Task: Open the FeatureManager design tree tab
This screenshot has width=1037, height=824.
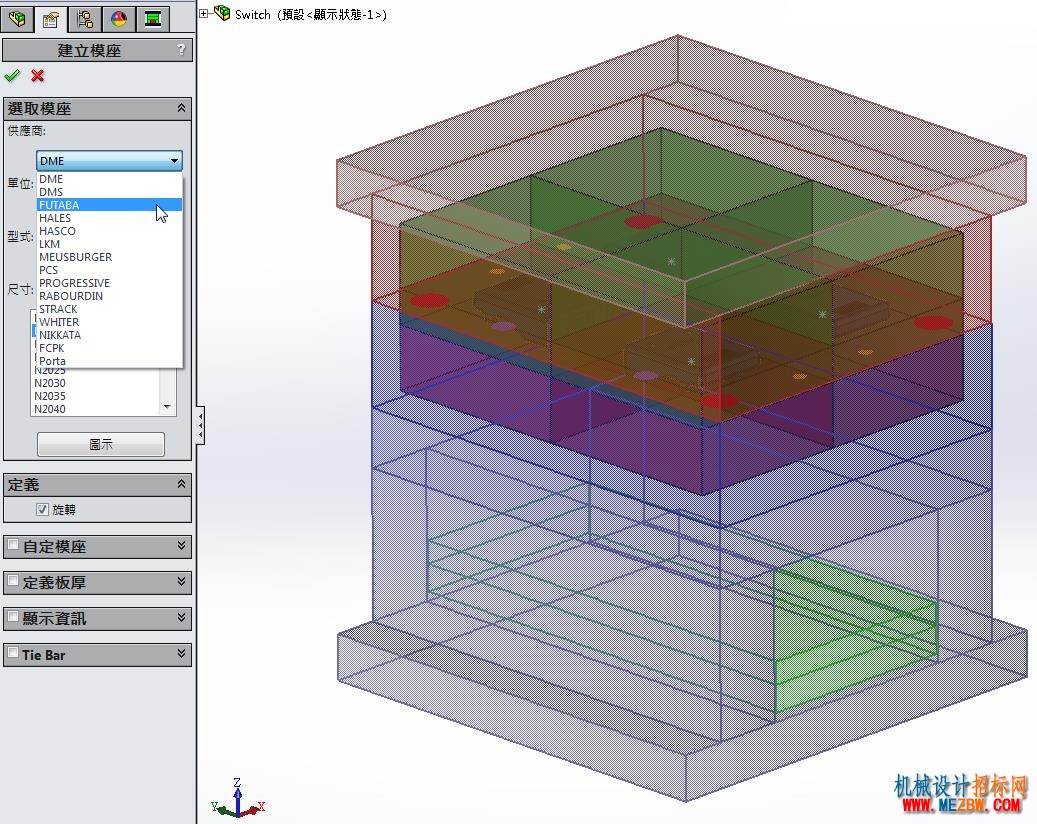Action: coord(17,19)
